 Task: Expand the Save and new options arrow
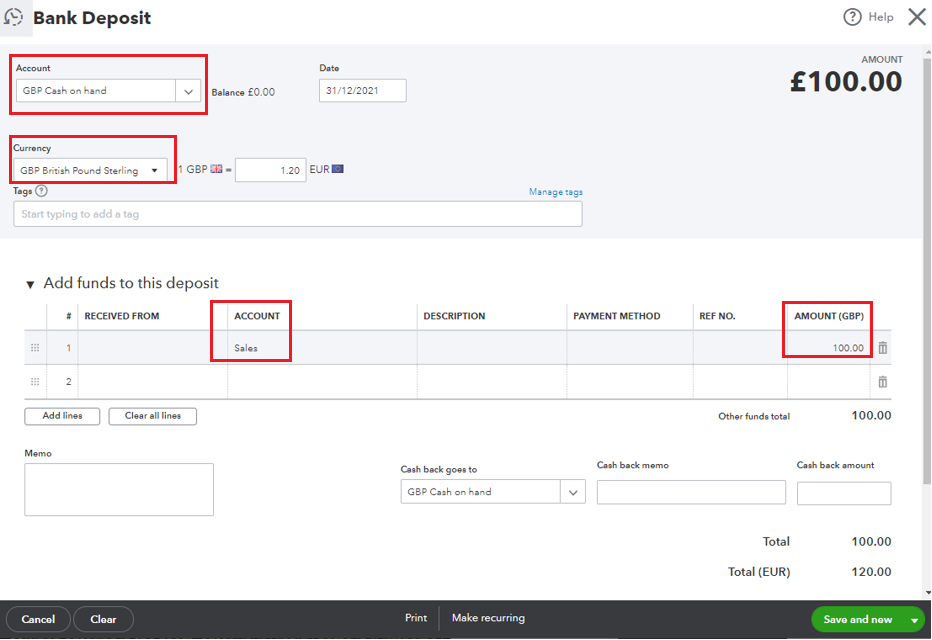[914, 620]
